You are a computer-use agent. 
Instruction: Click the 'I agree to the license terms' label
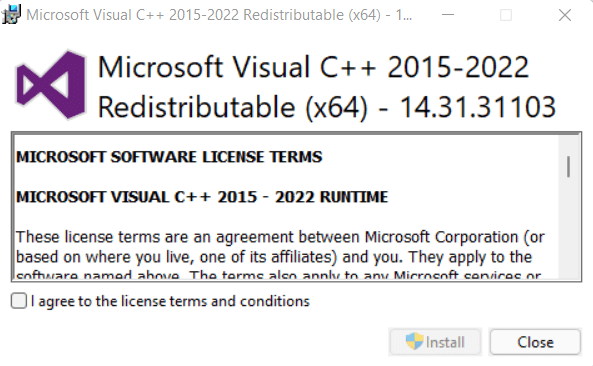[170, 301]
